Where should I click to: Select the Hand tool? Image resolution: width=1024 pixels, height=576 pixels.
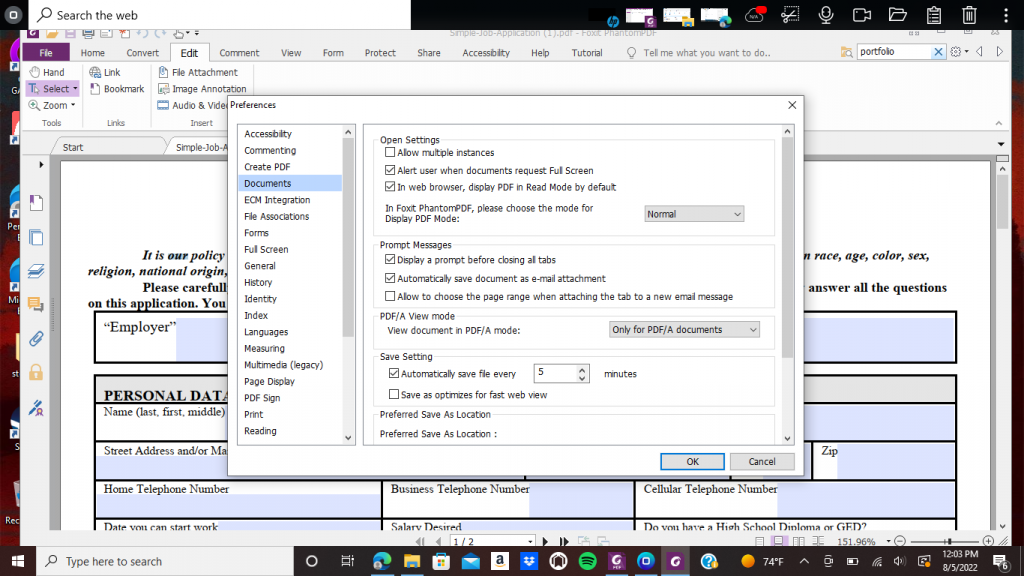click(x=46, y=72)
